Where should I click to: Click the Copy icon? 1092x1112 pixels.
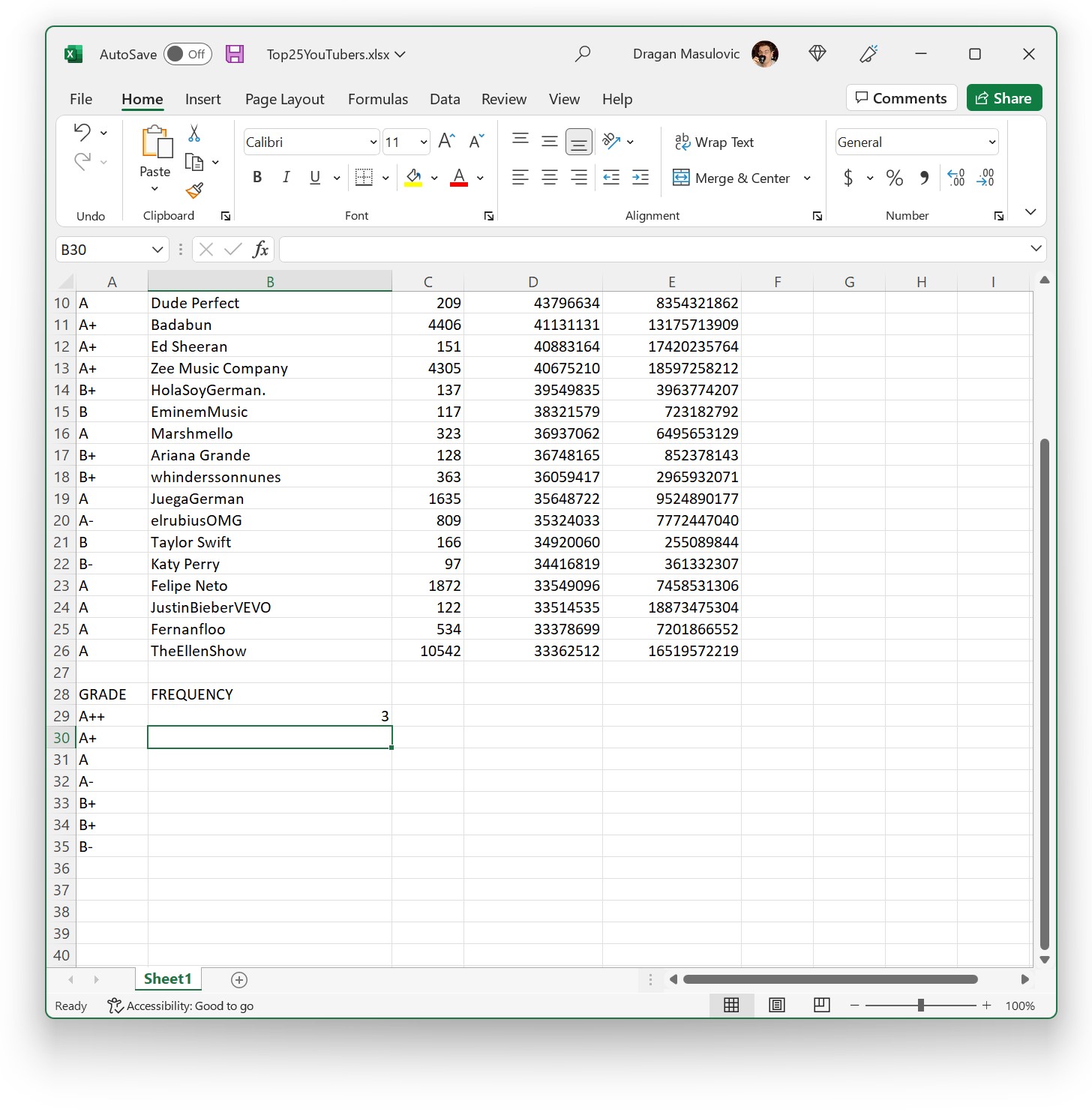click(194, 162)
